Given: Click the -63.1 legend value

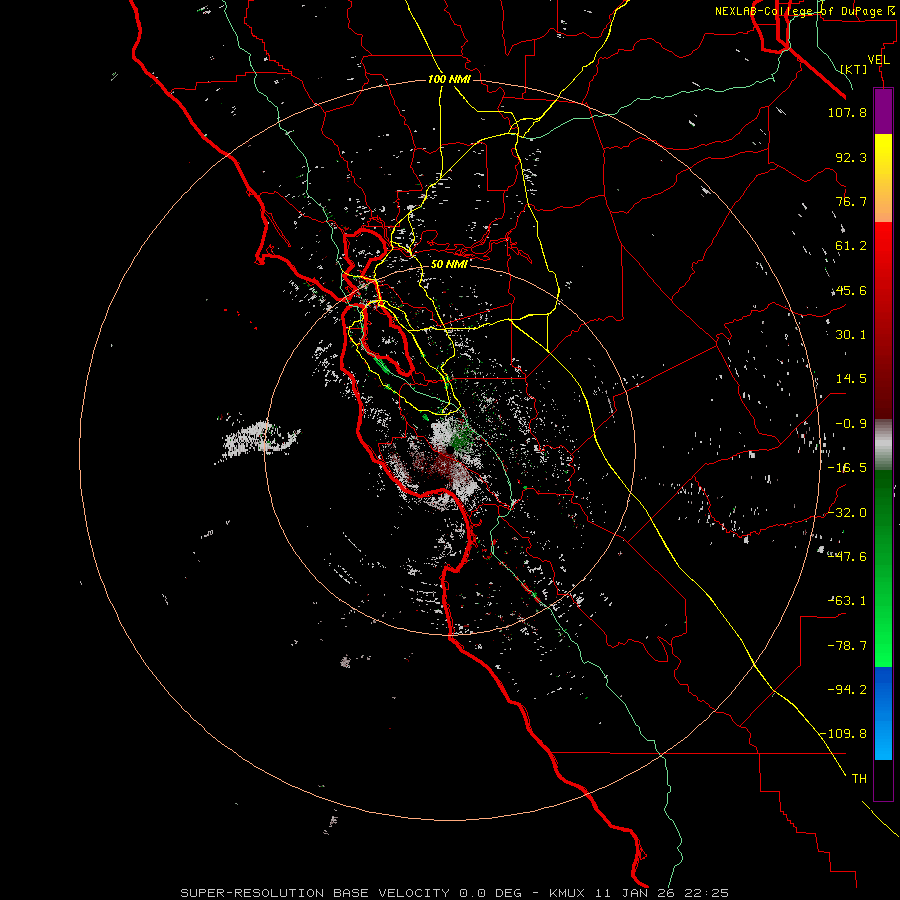Looking at the screenshot, I should 847,601.
